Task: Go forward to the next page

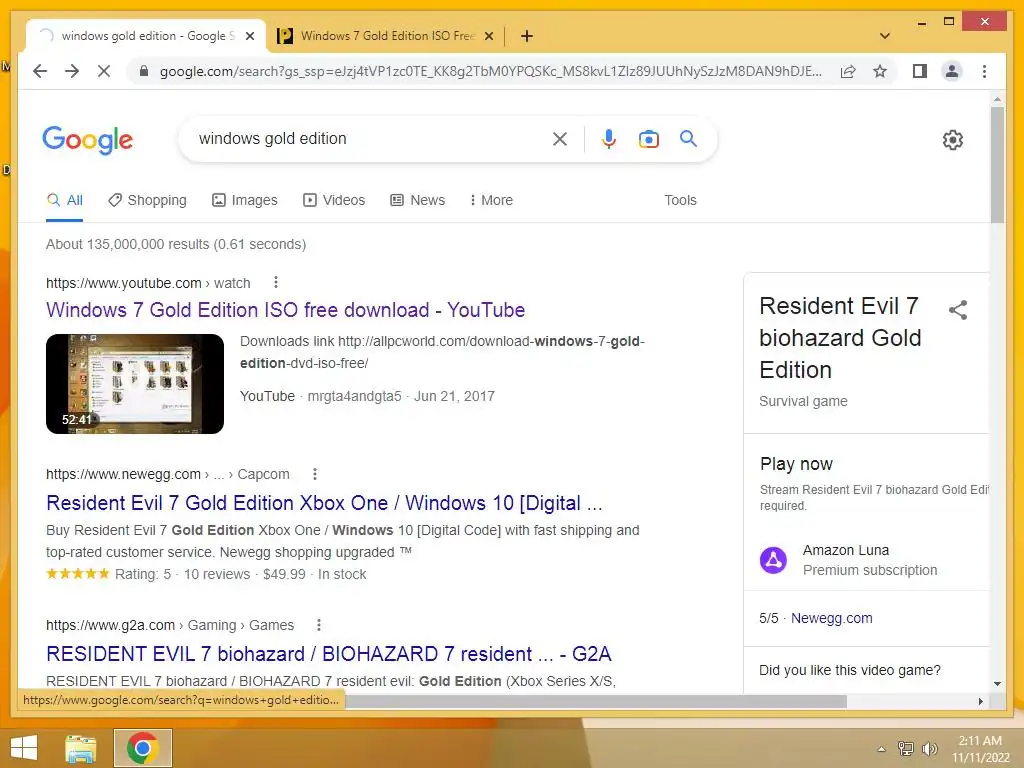Action: (72, 71)
